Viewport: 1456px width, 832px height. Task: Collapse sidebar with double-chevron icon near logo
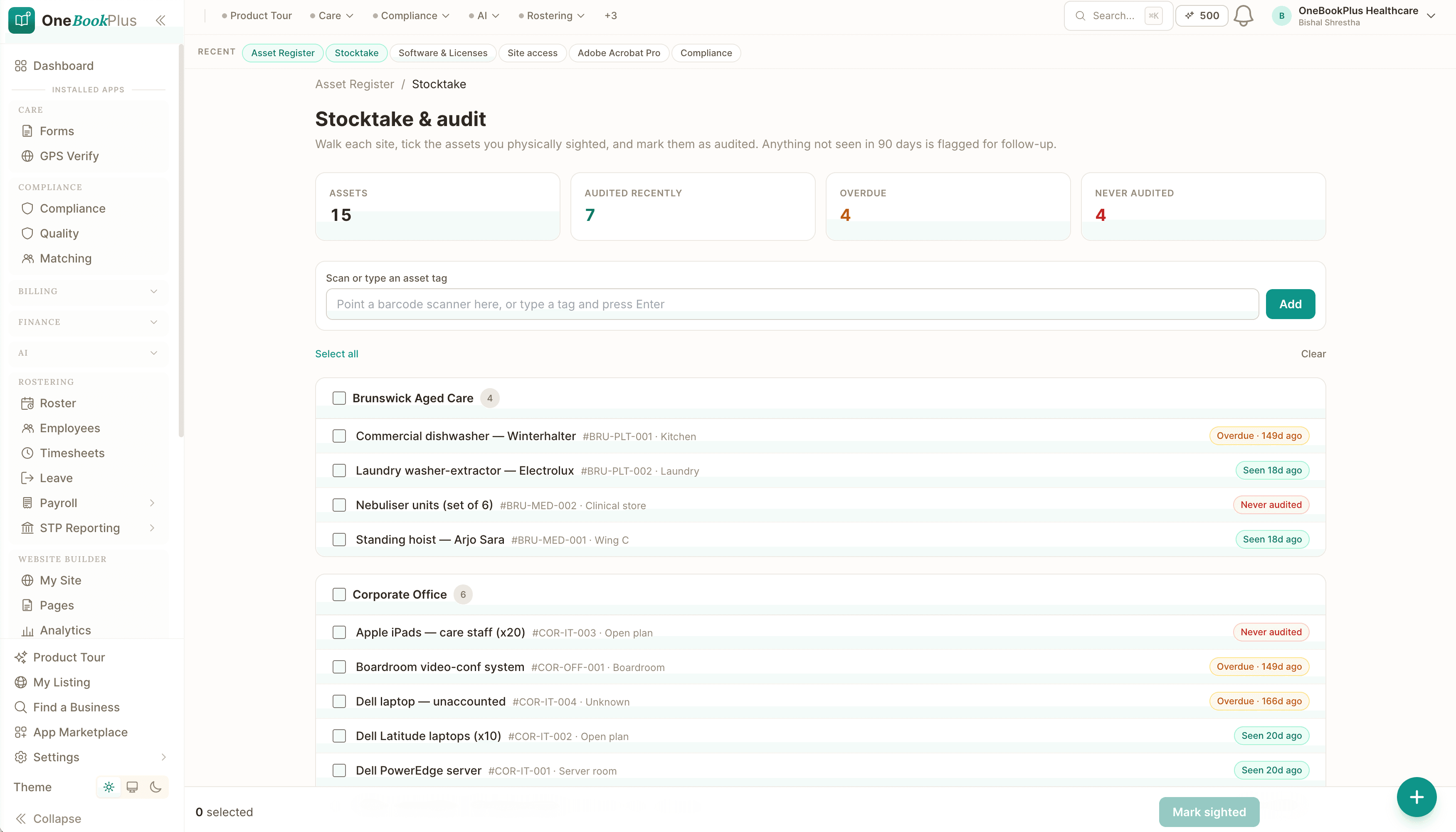160,20
